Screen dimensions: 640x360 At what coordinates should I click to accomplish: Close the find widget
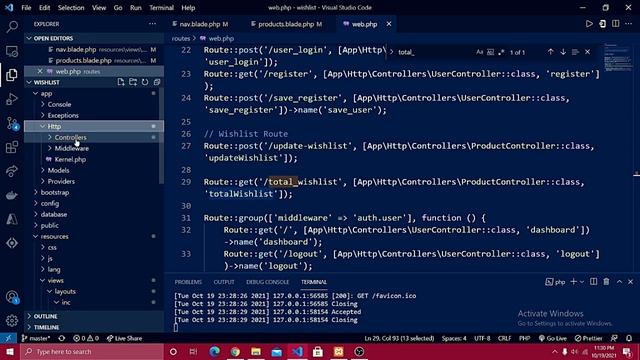587,52
